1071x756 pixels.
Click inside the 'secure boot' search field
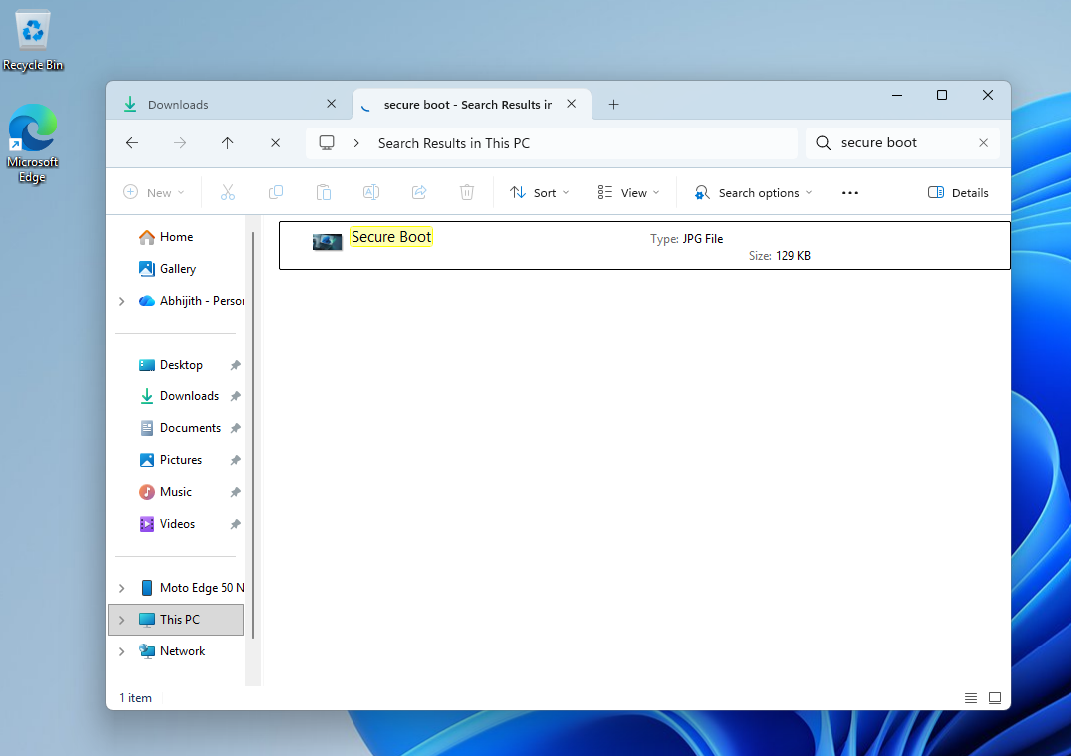(x=902, y=143)
